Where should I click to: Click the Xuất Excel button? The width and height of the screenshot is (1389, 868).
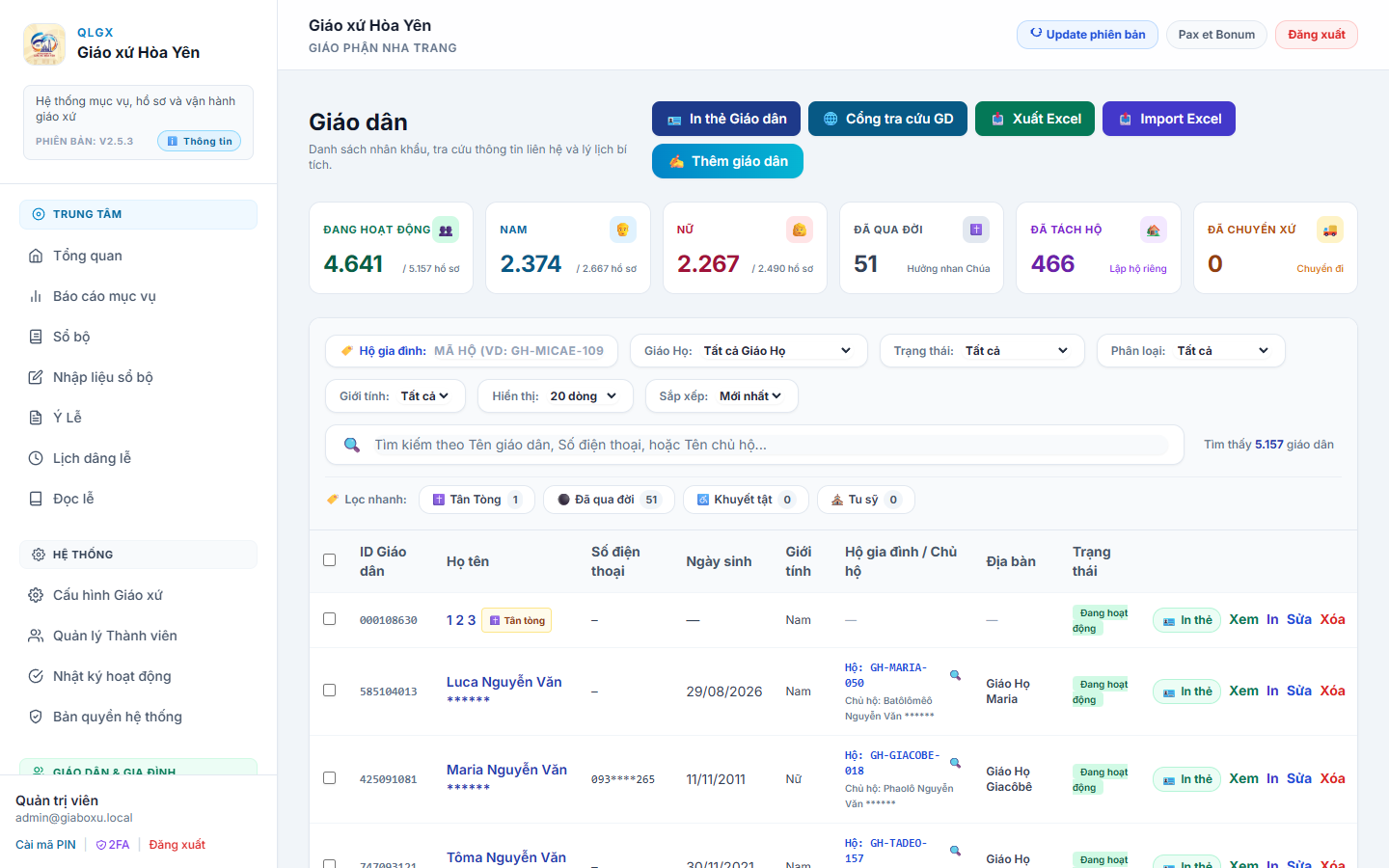coord(1035,119)
